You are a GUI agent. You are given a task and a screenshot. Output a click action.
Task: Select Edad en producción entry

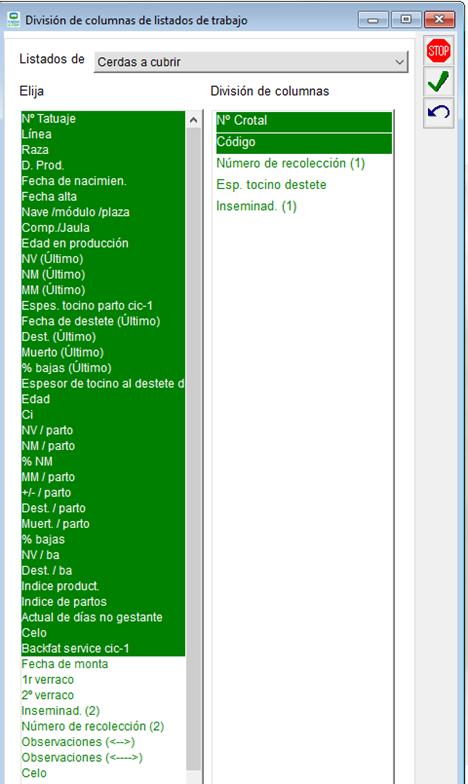point(103,243)
